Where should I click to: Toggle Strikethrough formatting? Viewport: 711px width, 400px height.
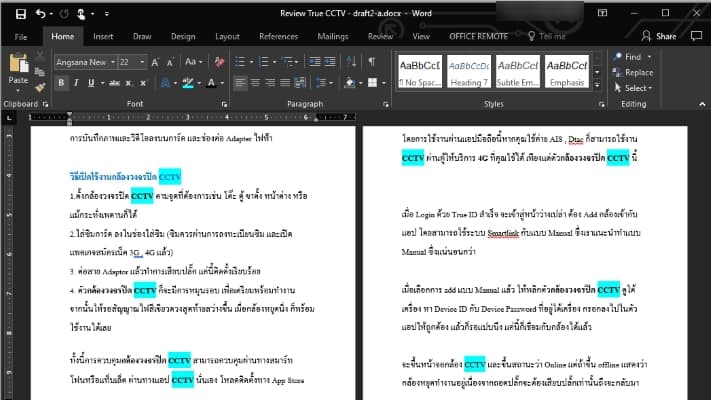tap(112, 82)
